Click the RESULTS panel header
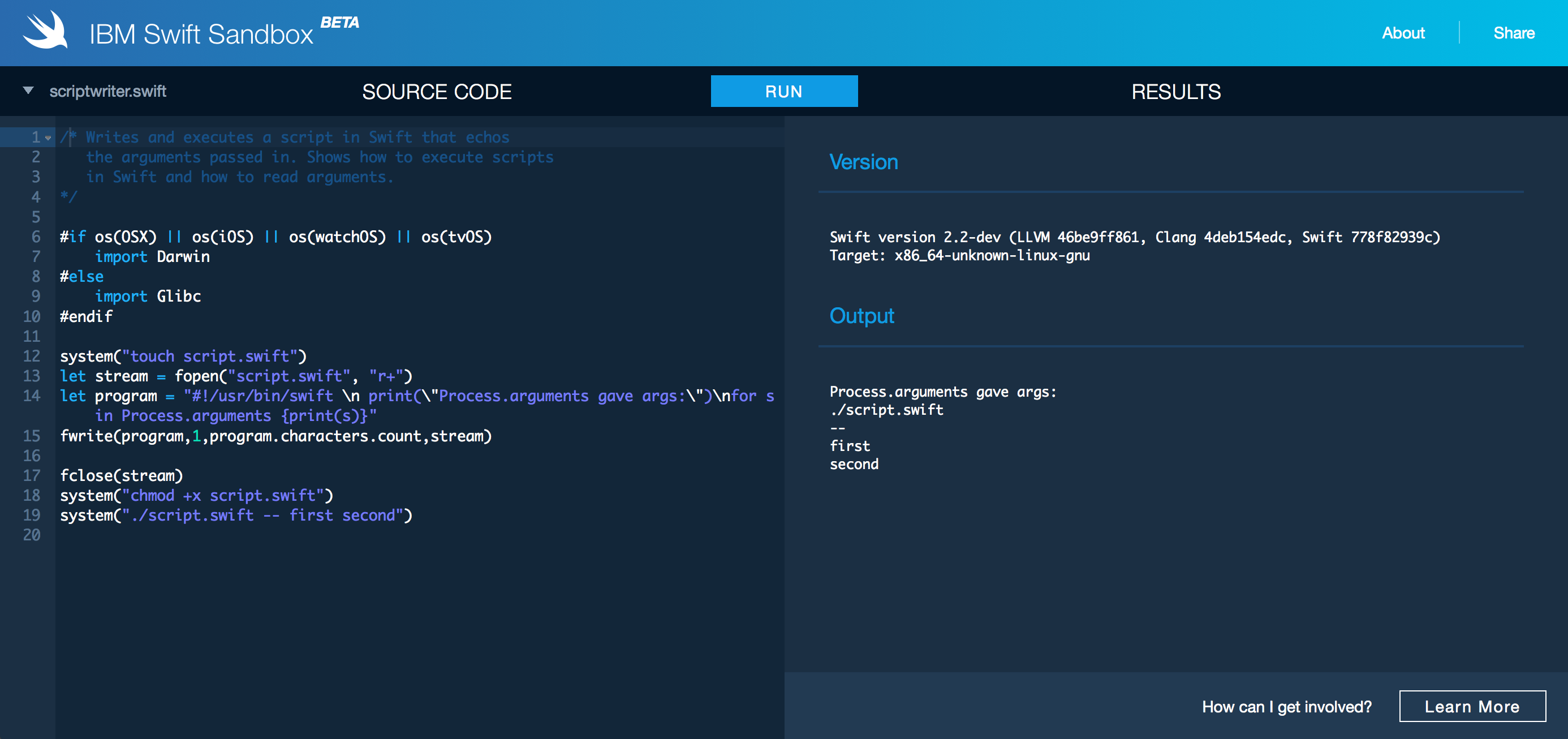 [1176, 91]
